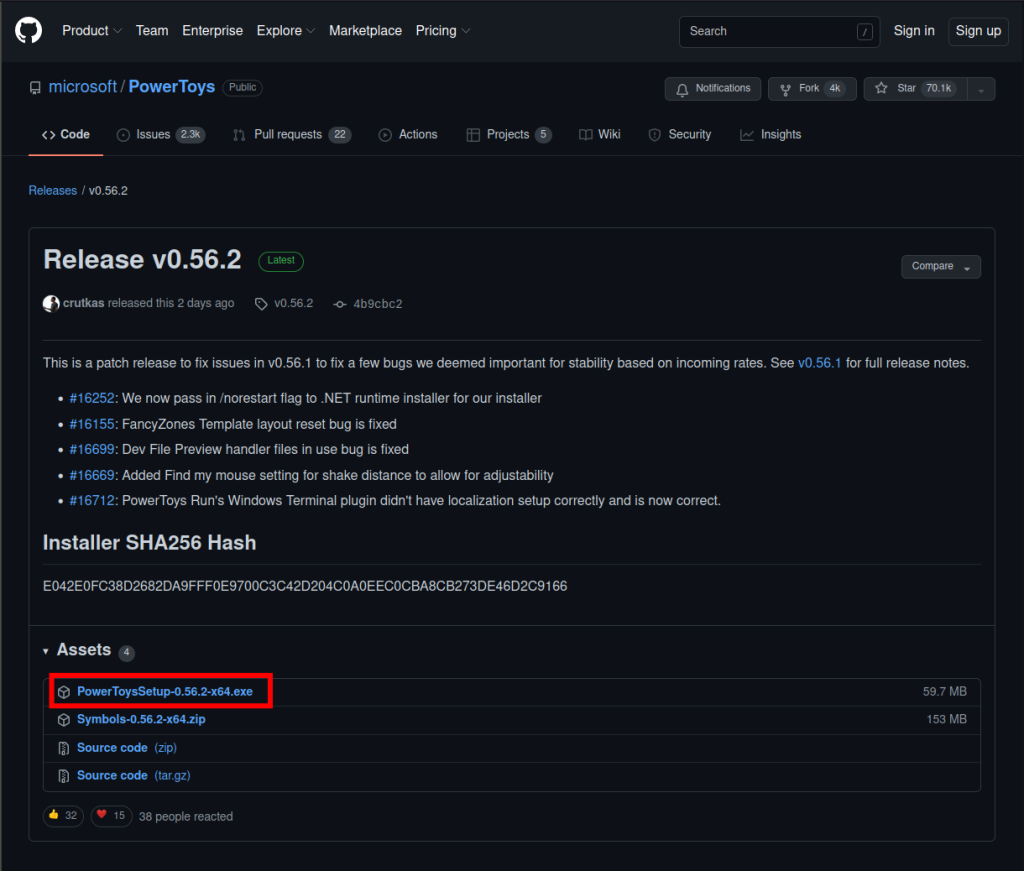Image resolution: width=1024 pixels, height=871 pixels.
Task: Expand the Compare dropdown
Action: pos(940,267)
